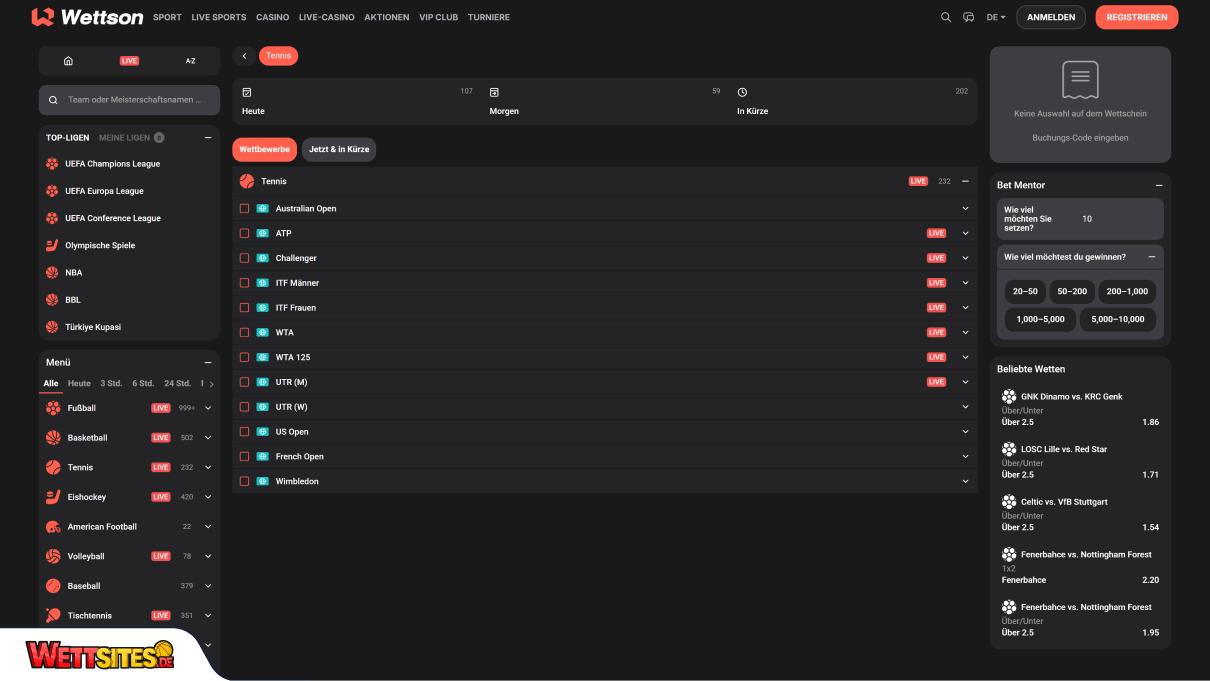Enable the WTA 125 checkbox
The width and height of the screenshot is (1210, 681).
[244, 358]
